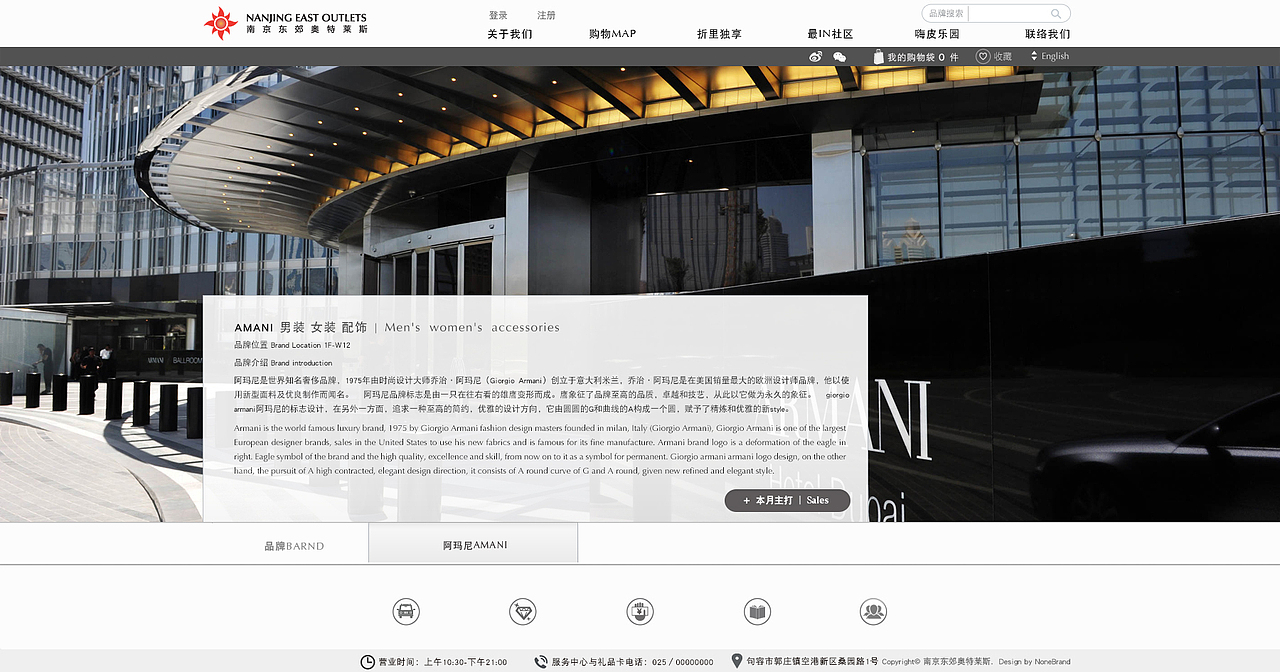Click the phone icon beside the hotline number
Screen dimensions: 1280x672
click(539, 661)
